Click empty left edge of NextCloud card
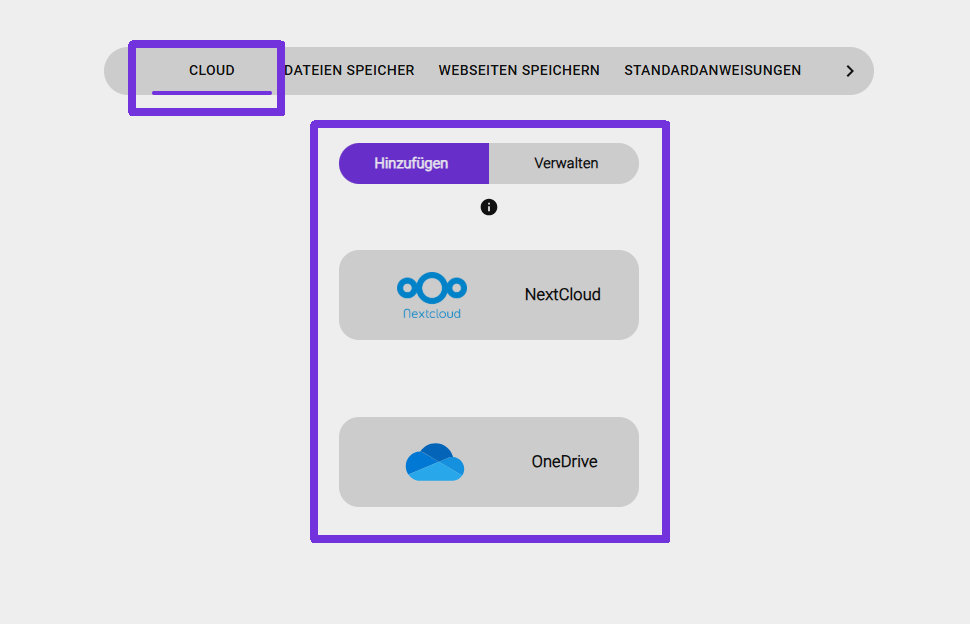 point(360,295)
